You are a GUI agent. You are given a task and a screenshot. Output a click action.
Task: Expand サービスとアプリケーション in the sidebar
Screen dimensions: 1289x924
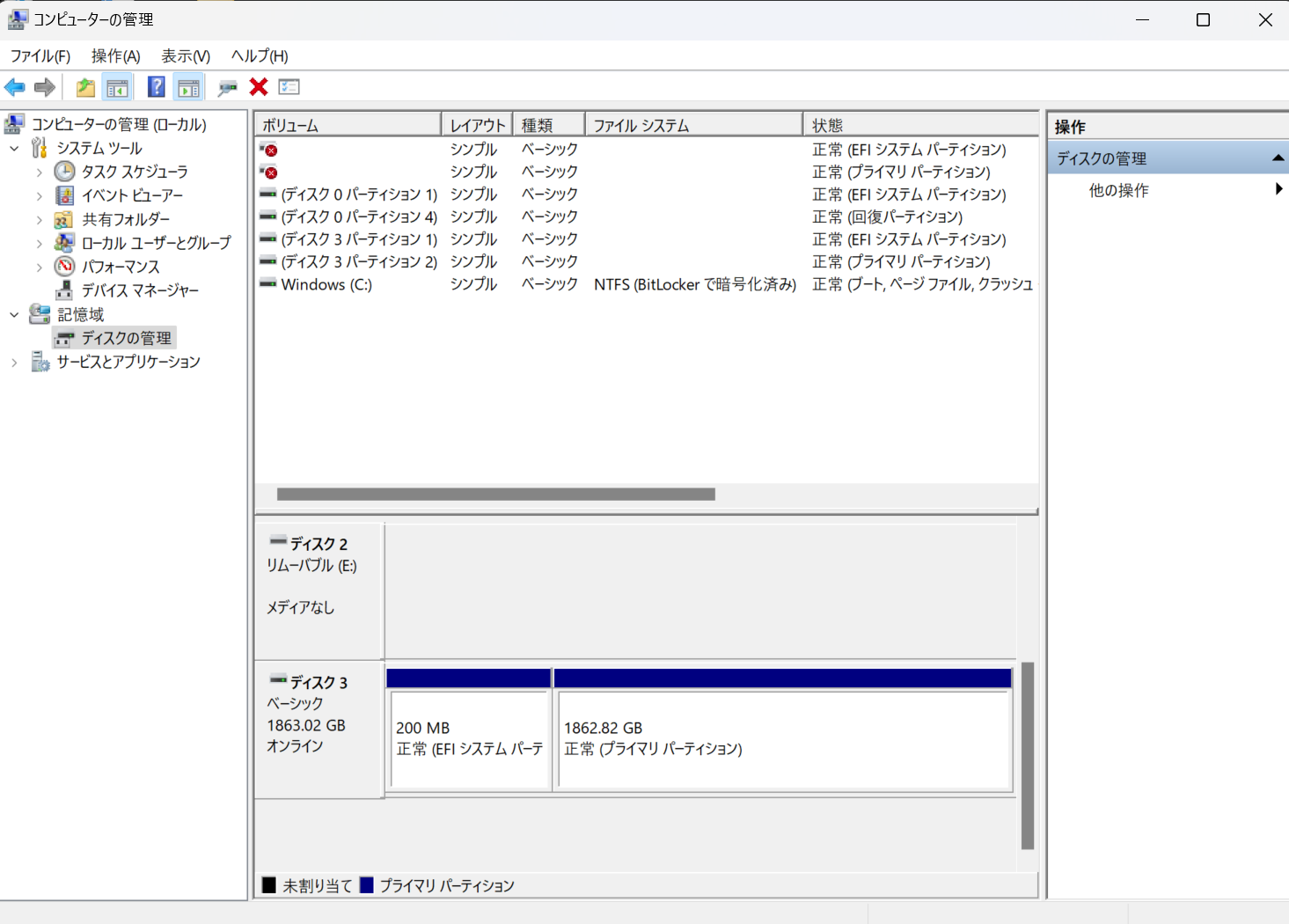tap(13, 361)
